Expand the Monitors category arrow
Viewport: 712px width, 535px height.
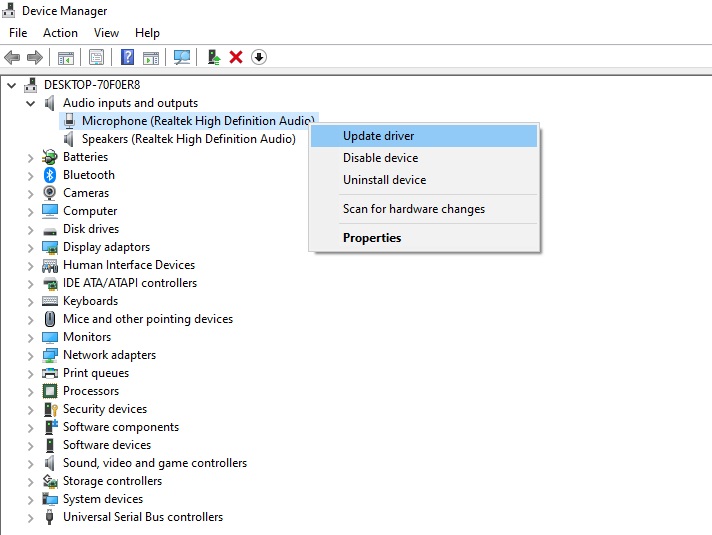click(x=30, y=338)
